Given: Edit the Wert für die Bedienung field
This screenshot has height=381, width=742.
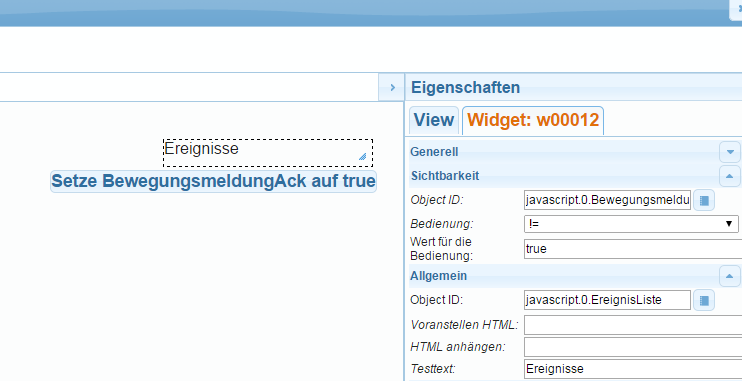Looking at the screenshot, I should click(633, 249).
